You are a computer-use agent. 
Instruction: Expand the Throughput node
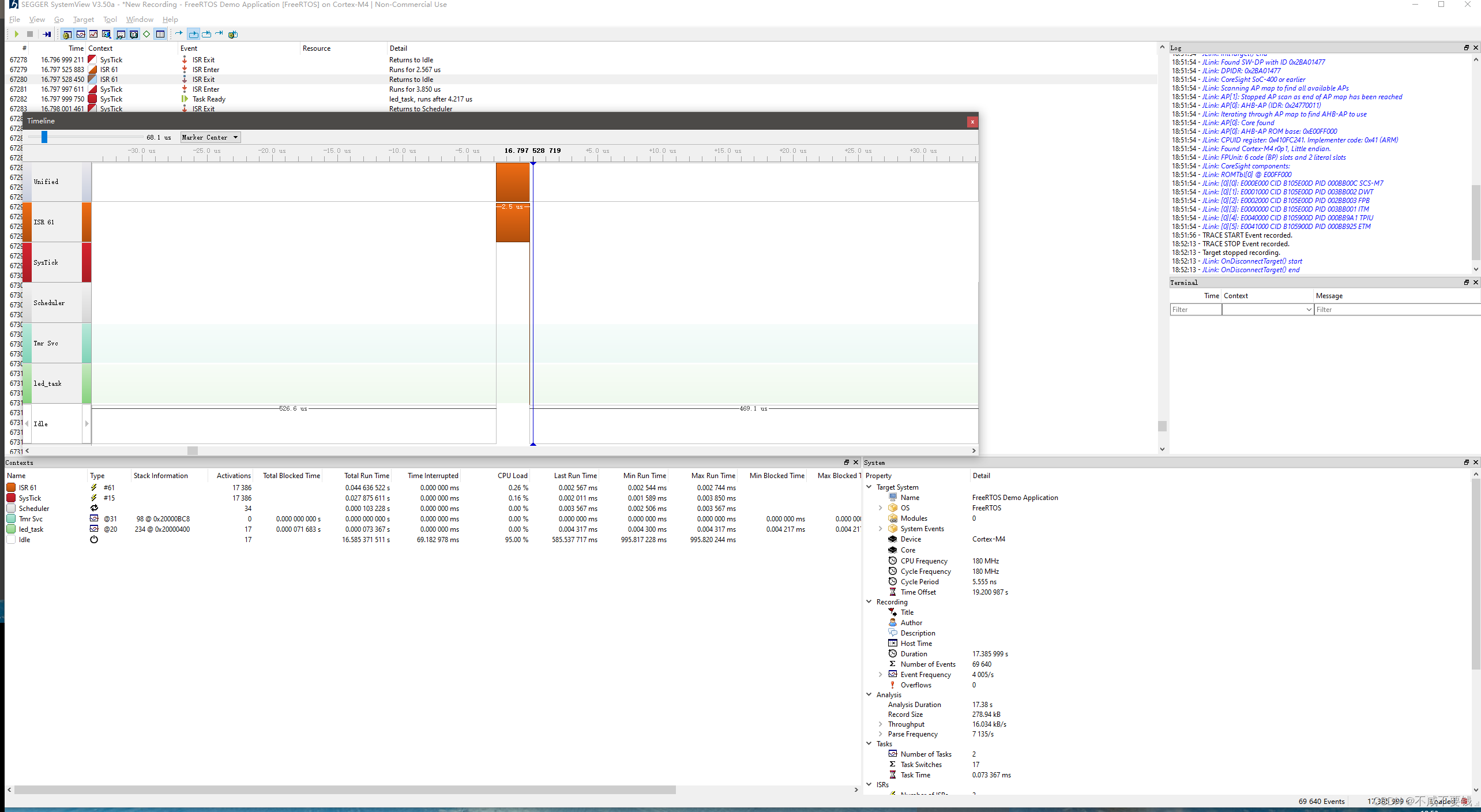click(880, 724)
